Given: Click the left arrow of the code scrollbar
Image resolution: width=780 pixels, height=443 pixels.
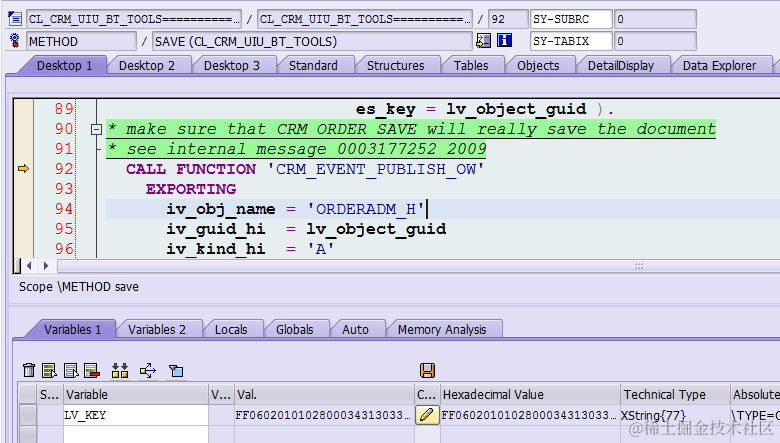Looking at the screenshot, I should click(x=29, y=266).
